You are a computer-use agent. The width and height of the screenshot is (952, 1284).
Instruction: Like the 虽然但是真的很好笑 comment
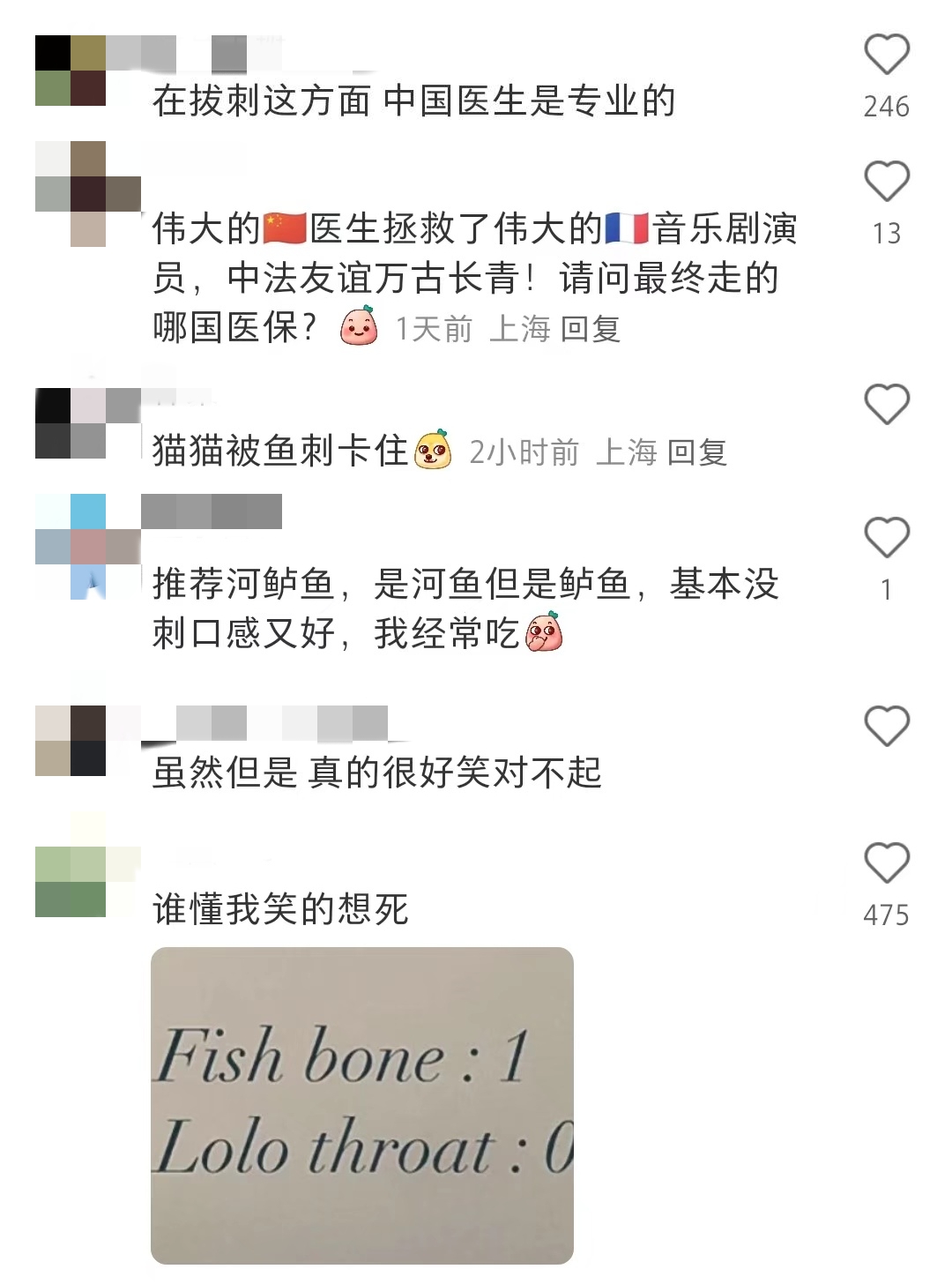click(886, 727)
